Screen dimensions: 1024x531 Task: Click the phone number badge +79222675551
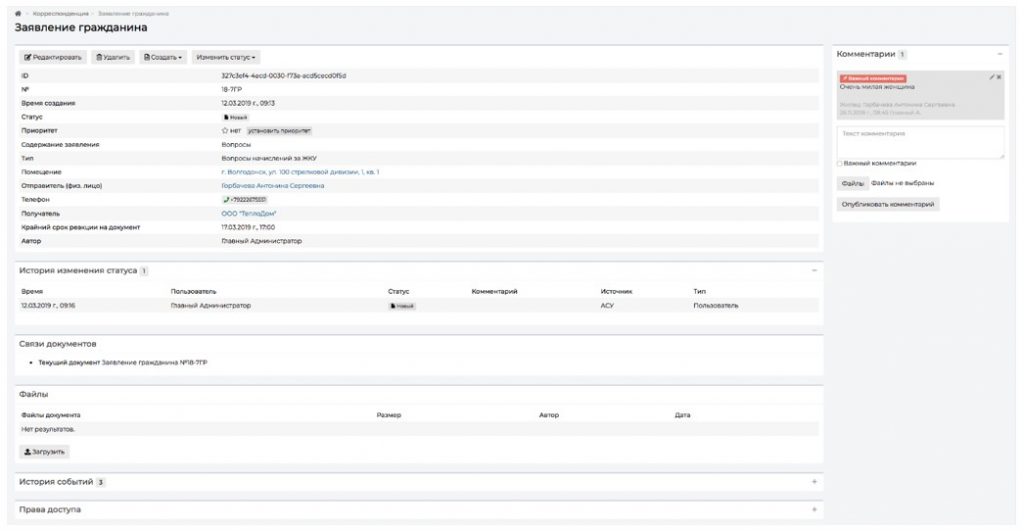244,200
